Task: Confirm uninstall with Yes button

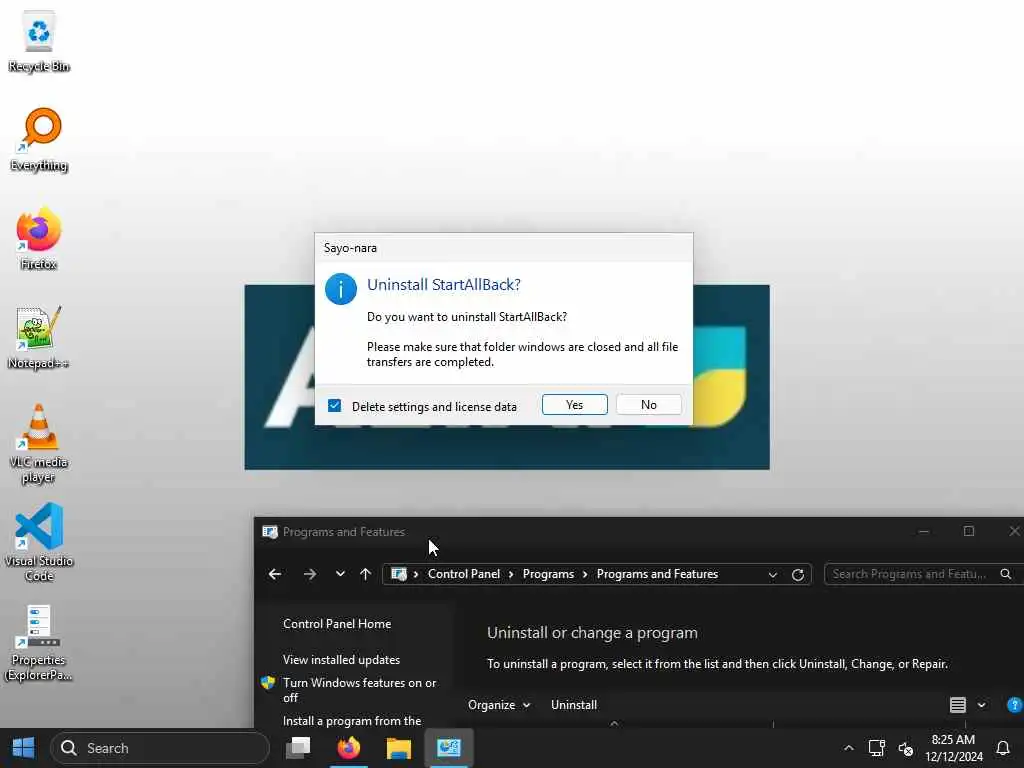Action: 574,405
